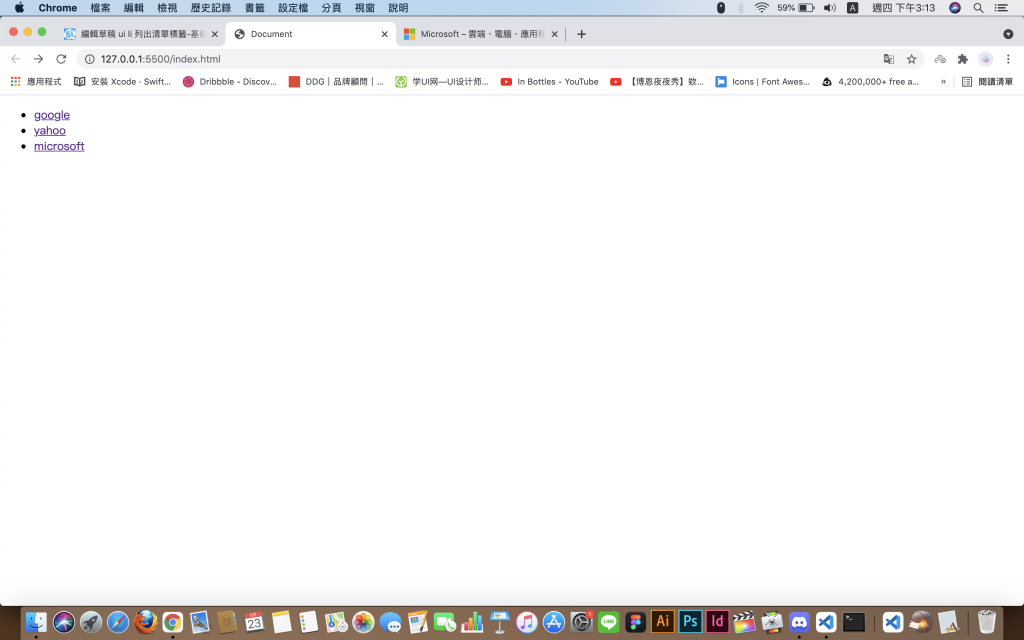Open Safari from the Dock
Viewport: 1024px width, 640px height.
coord(118,622)
